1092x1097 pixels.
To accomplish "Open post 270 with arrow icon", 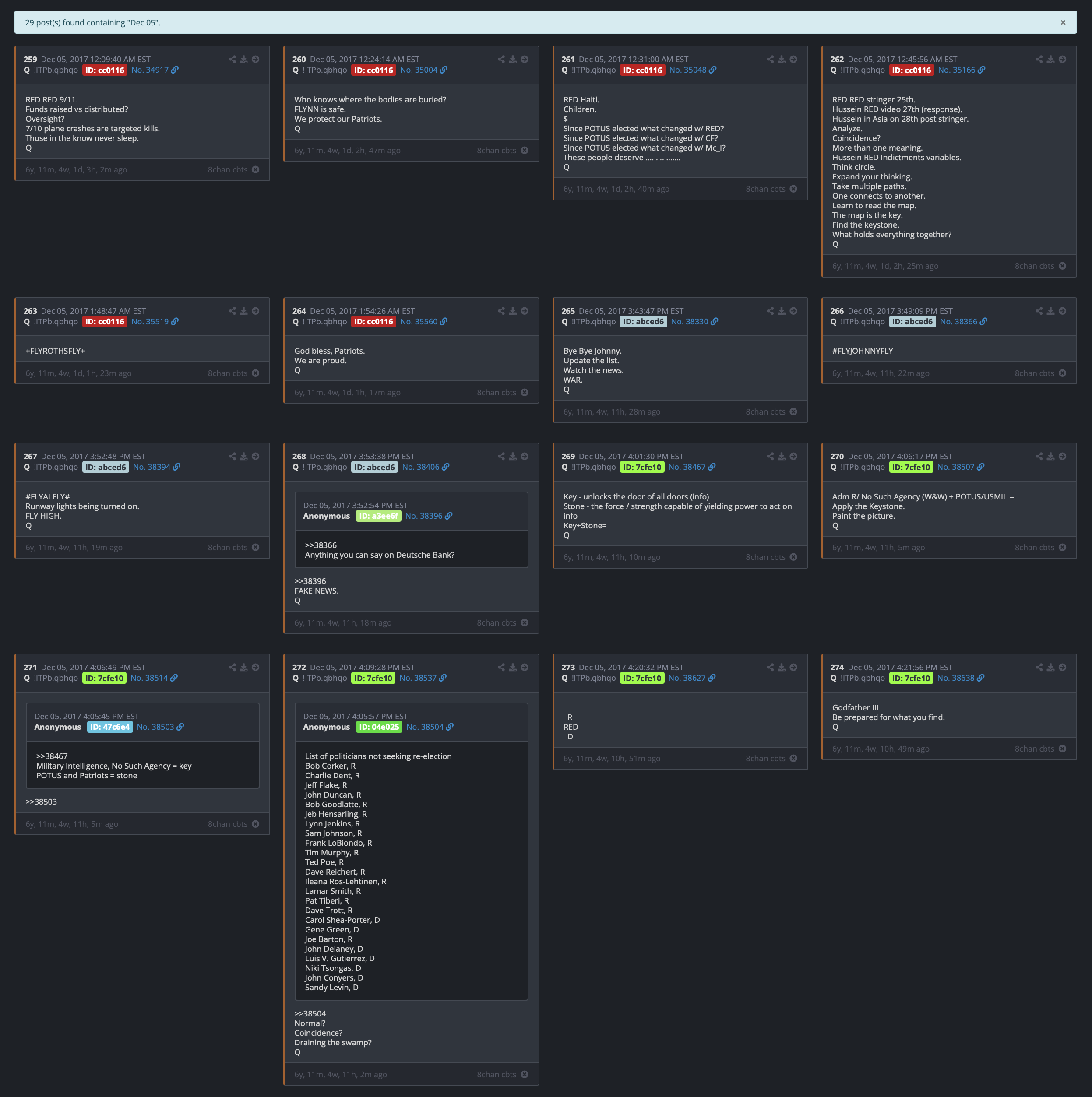I will tap(1062, 457).
